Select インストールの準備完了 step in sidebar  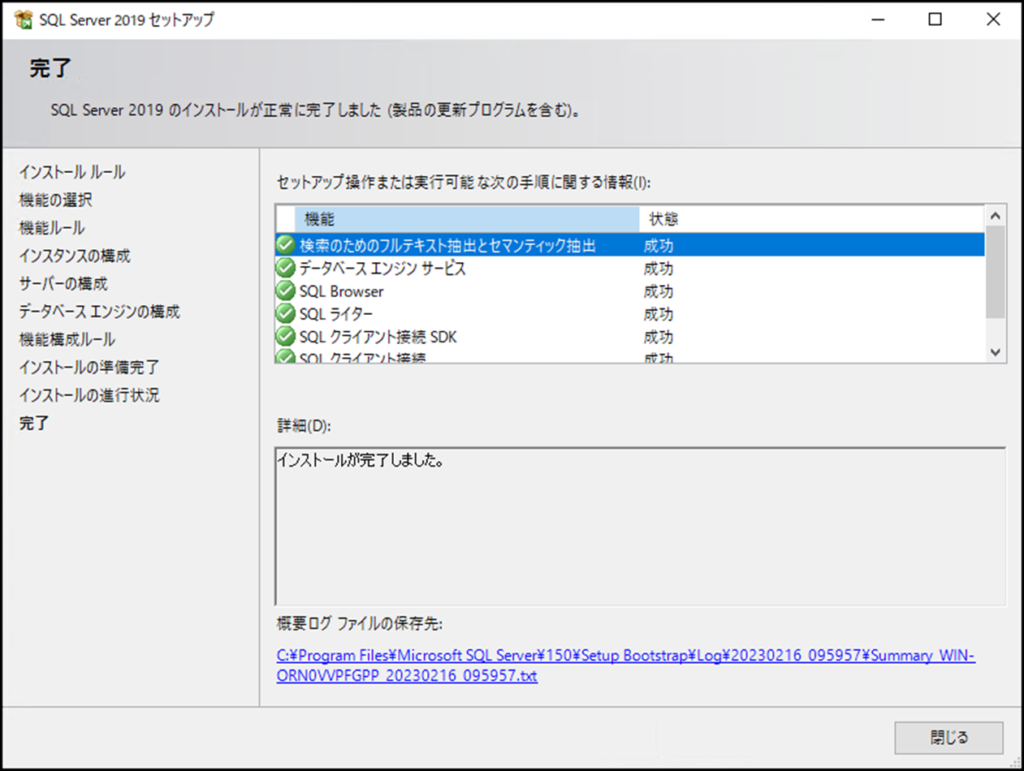pos(89,367)
